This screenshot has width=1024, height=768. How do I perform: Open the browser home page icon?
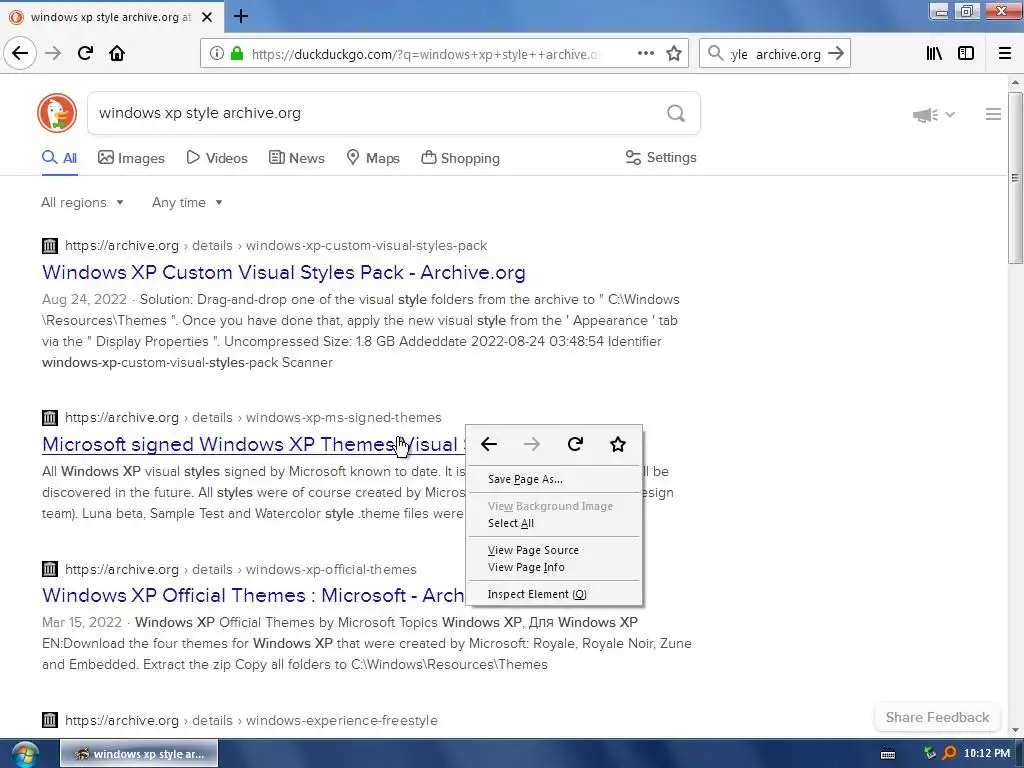pyautogui.click(x=117, y=53)
